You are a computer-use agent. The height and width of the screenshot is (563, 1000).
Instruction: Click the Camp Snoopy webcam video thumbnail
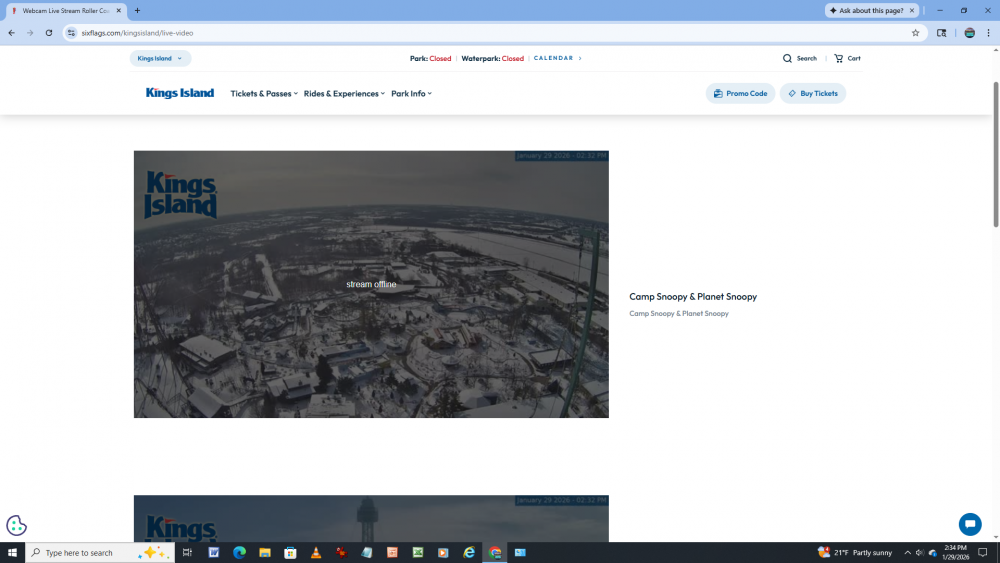371,284
